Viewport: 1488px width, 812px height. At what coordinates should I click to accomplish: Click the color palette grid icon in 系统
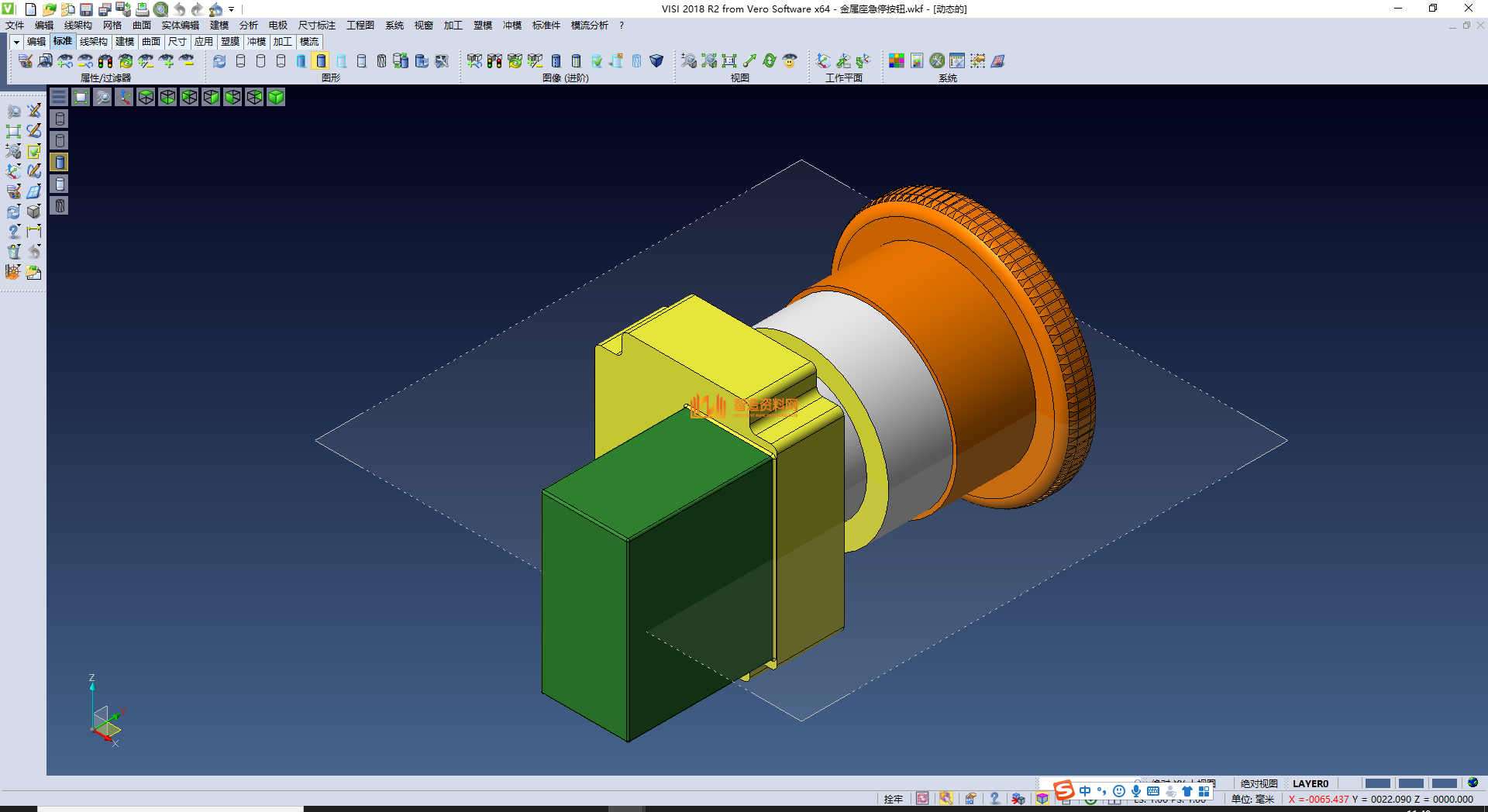point(897,61)
